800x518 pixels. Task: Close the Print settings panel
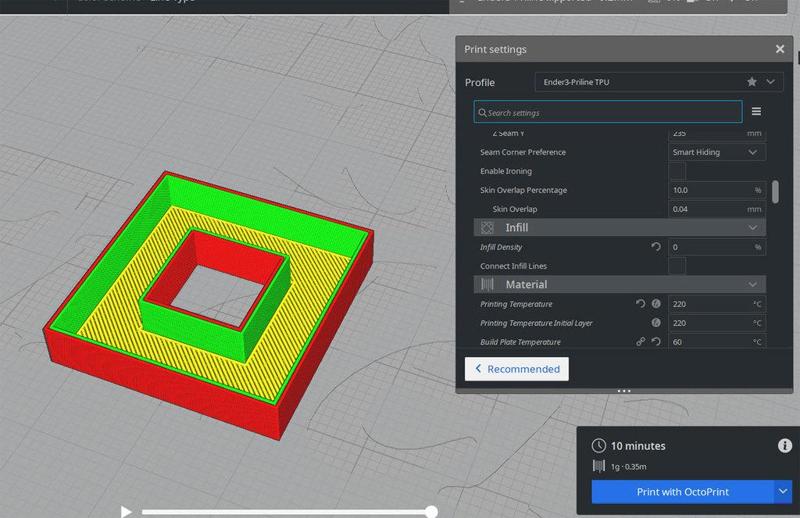pos(779,49)
